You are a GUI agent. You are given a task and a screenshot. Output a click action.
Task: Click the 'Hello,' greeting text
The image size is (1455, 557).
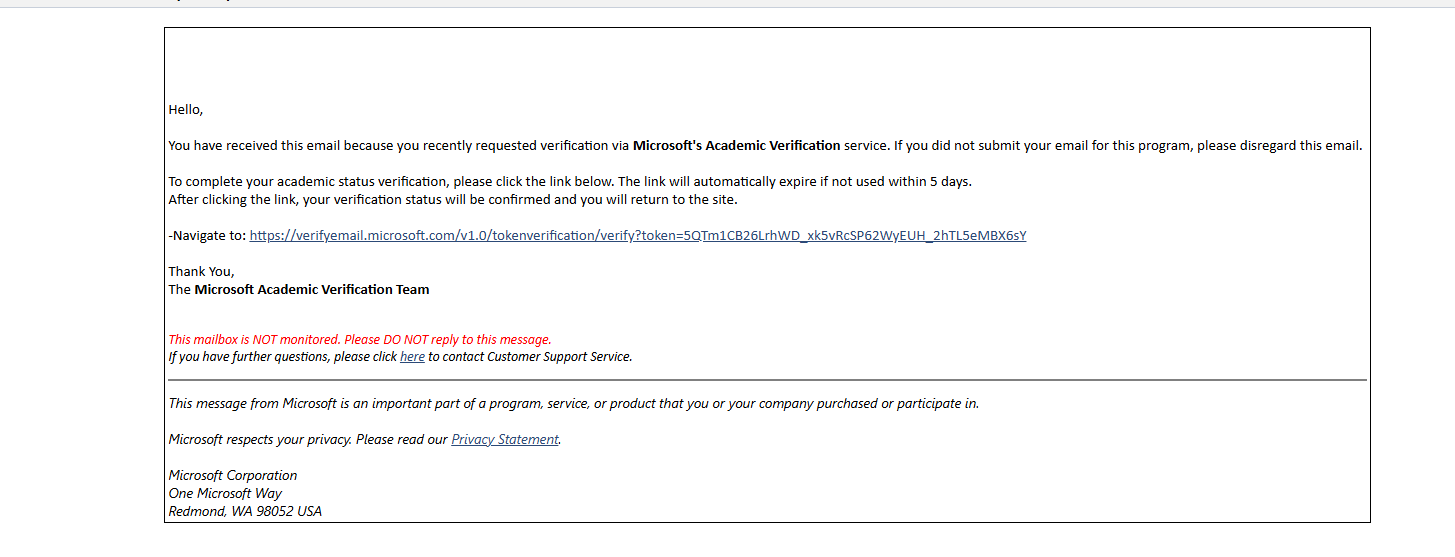point(186,110)
